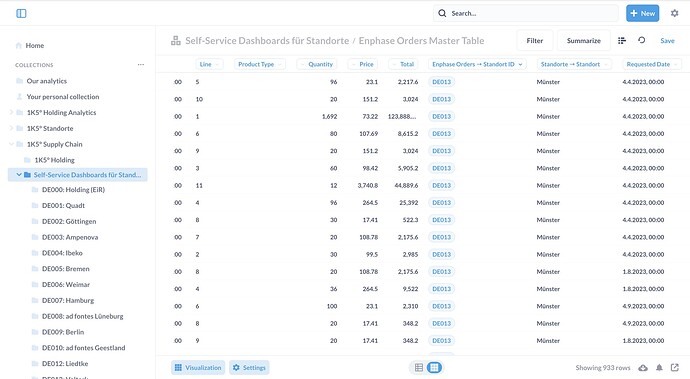Open Price column header menu

click(363, 64)
